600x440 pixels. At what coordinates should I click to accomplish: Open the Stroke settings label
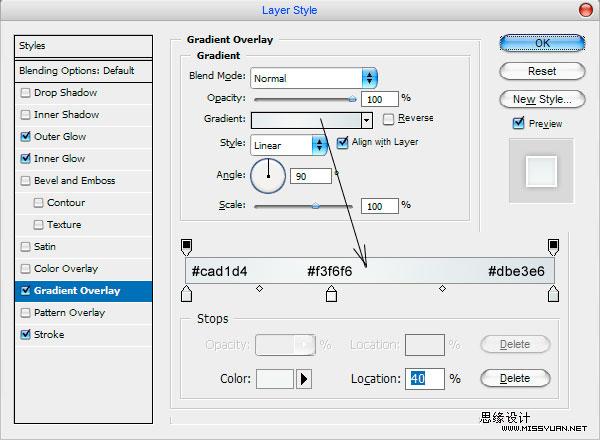49,335
